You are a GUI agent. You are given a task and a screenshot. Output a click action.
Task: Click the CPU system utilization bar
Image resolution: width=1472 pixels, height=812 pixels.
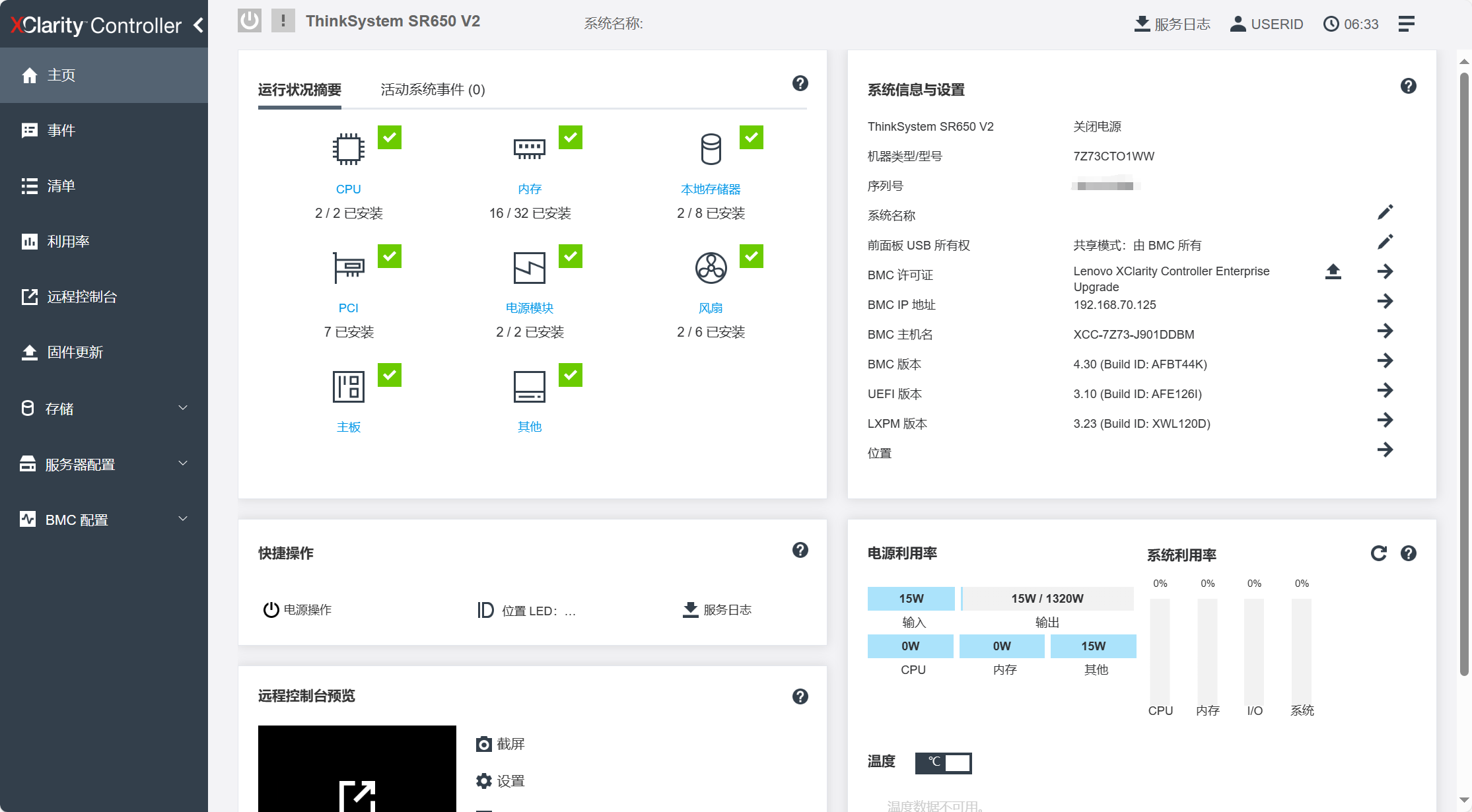[x=1160, y=652]
